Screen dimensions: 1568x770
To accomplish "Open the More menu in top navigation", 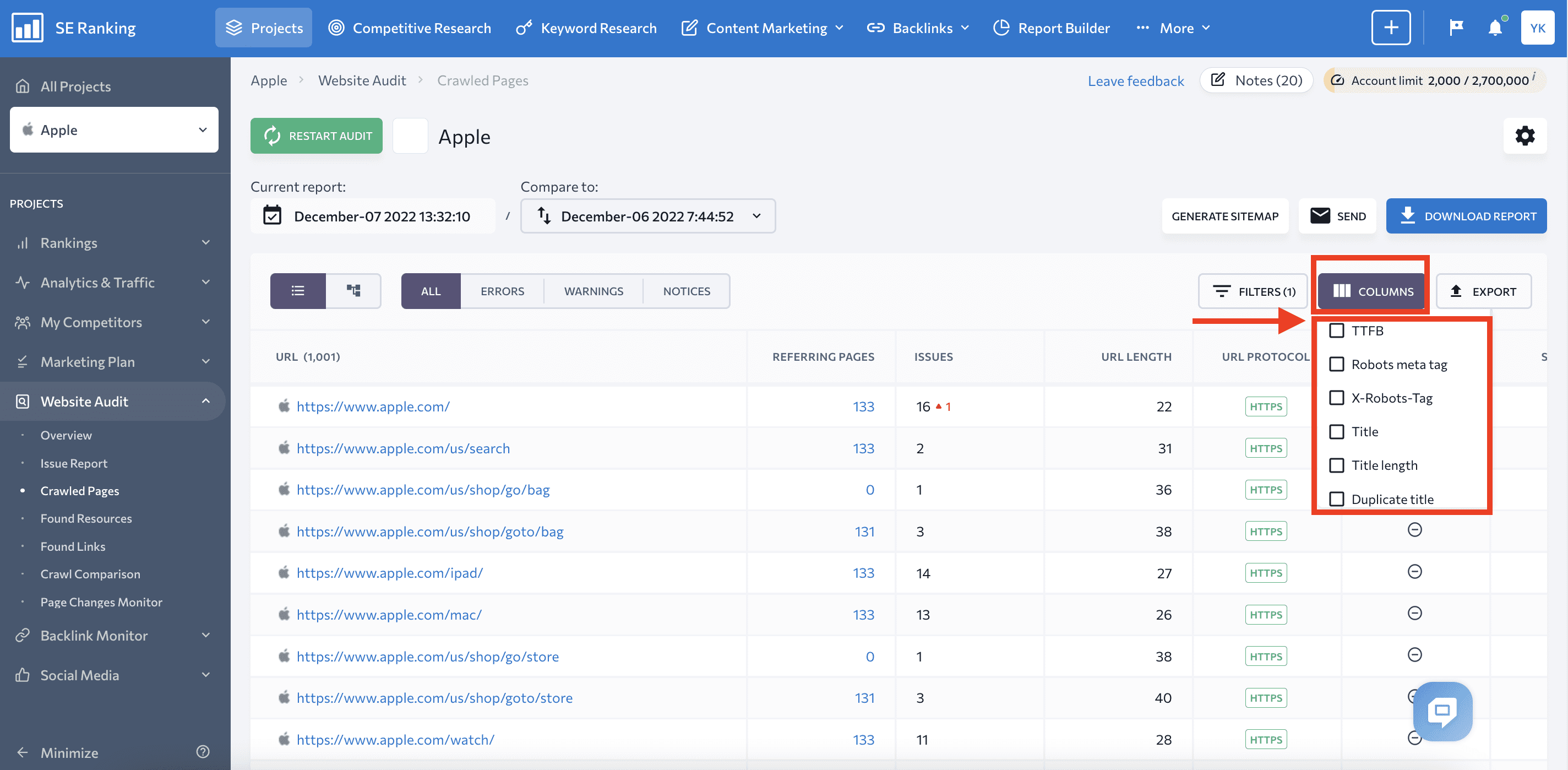I will [1173, 28].
